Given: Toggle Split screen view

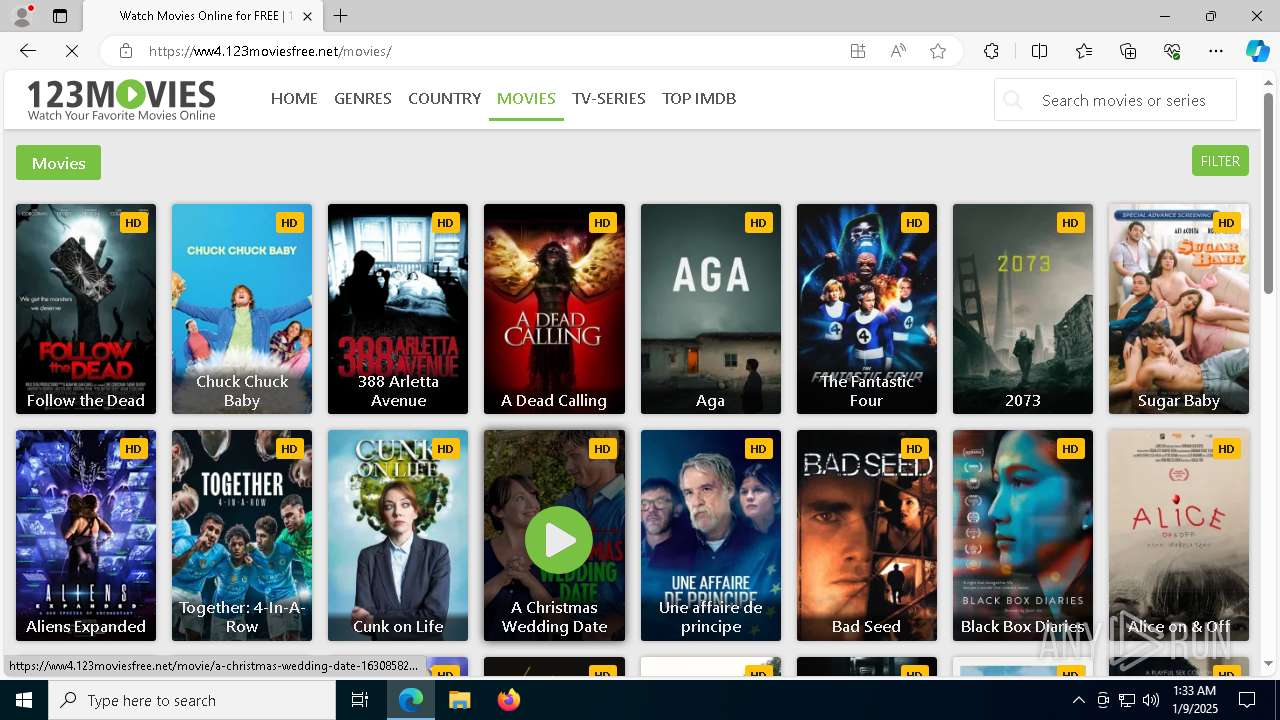Looking at the screenshot, I should 1039,51.
